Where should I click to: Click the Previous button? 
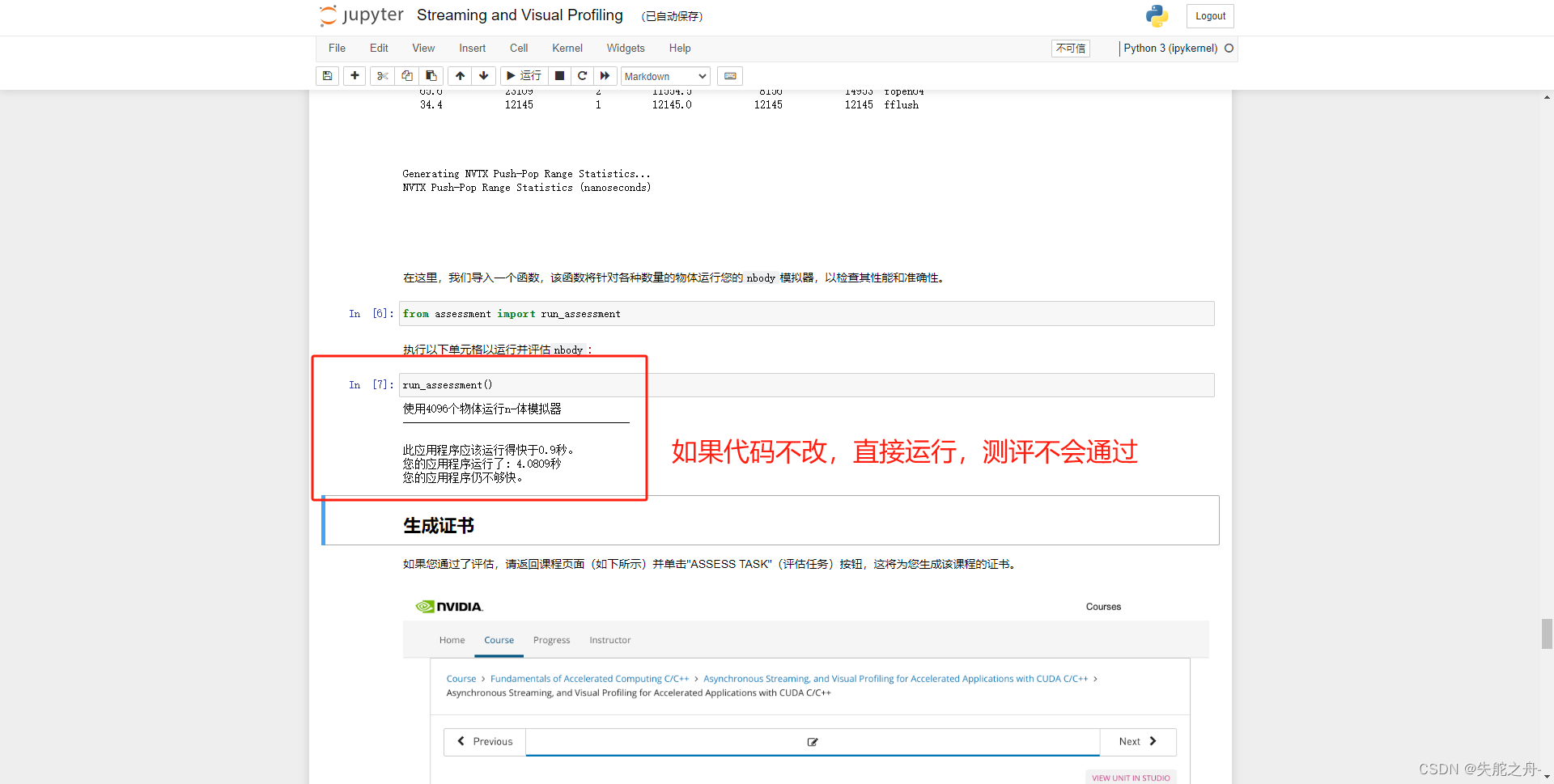coord(485,742)
